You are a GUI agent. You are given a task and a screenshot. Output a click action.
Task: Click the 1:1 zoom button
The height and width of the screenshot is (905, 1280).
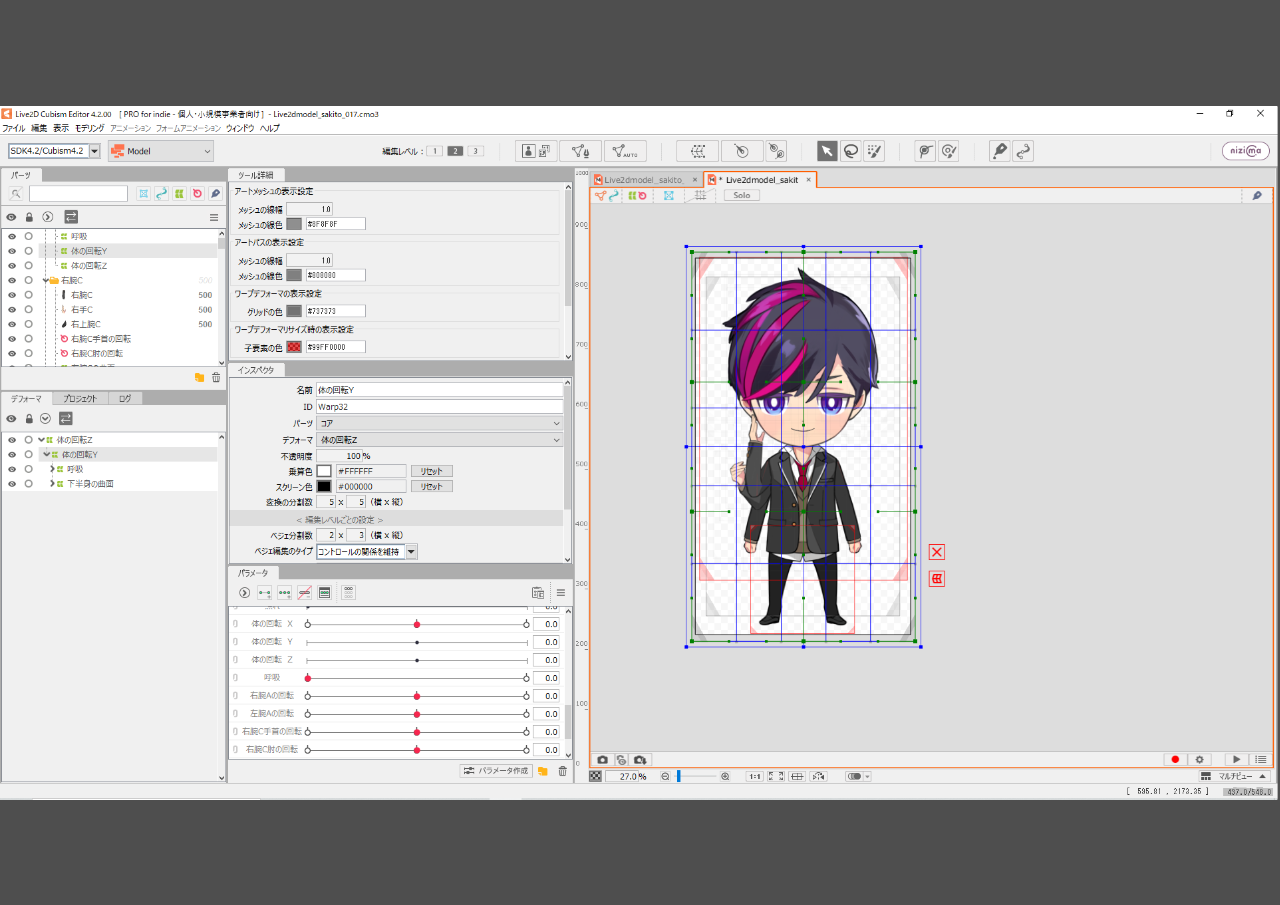[x=755, y=776]
